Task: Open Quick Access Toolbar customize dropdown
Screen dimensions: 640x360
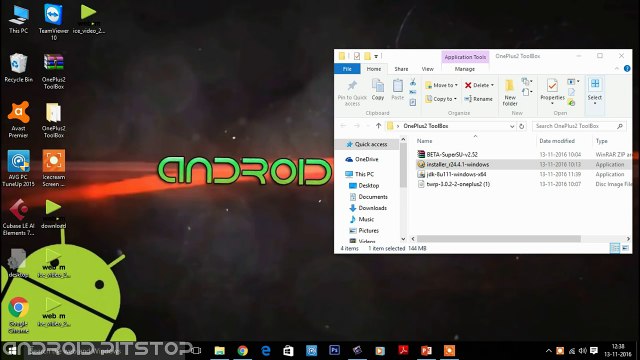Action: (376, 56)
